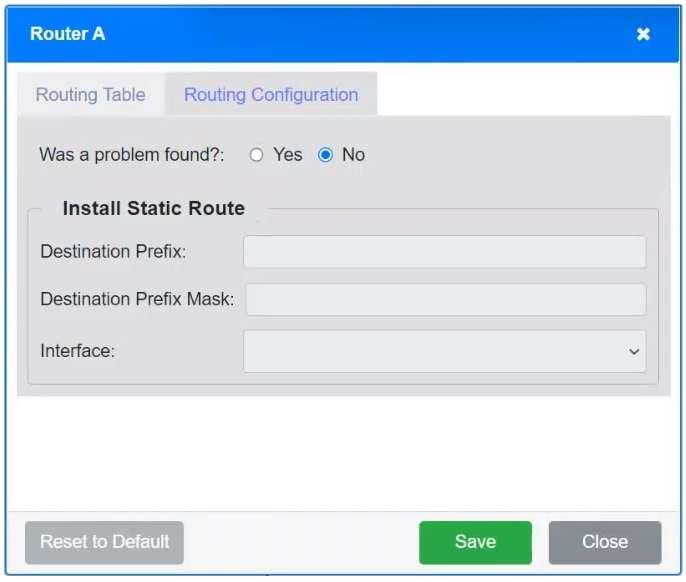The image size is (686, 582).
Task: Click the 'Destination Prefix Mask:' label
Action: [137, 299]
